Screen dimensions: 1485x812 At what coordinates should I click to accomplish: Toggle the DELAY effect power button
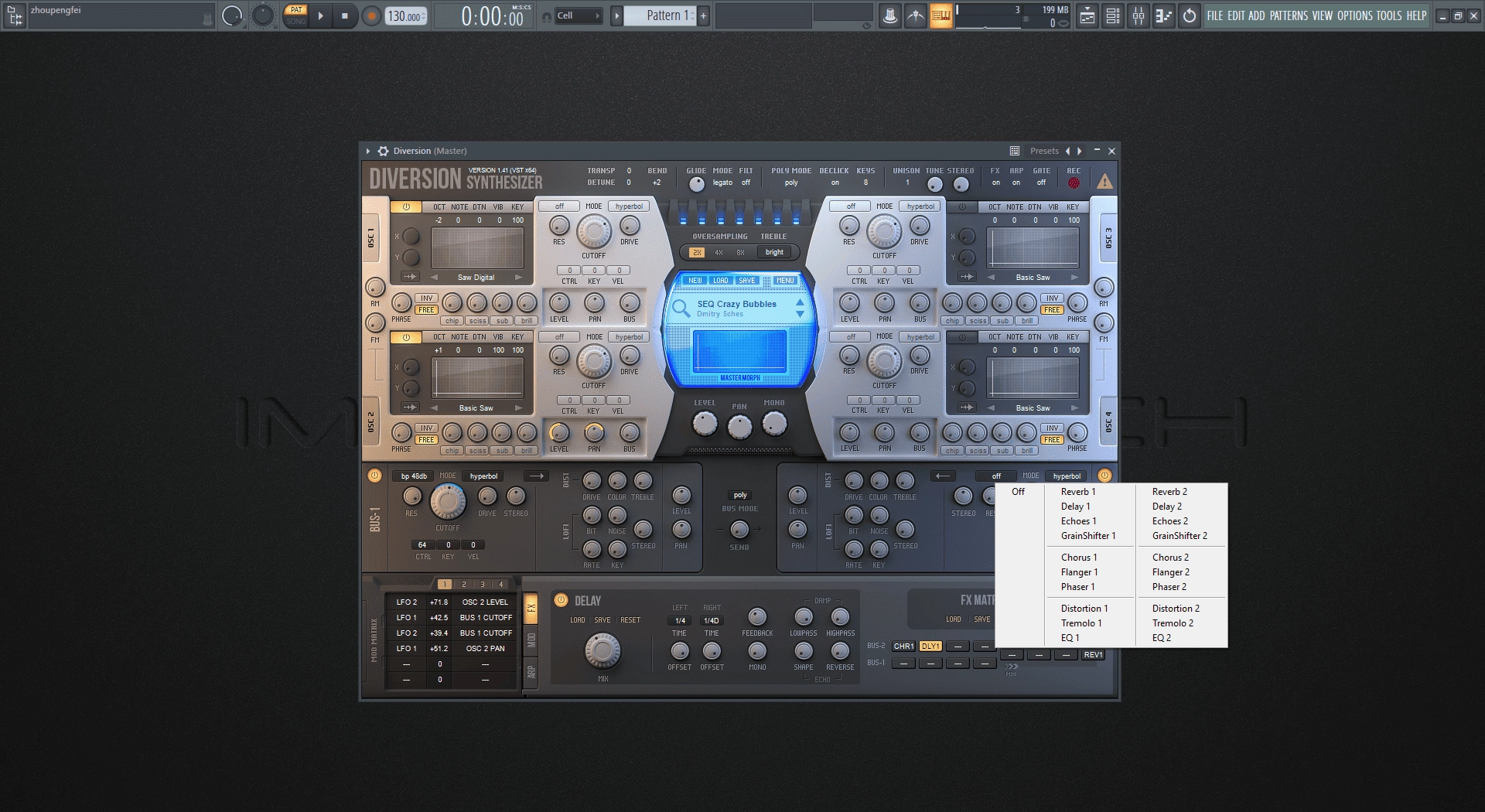click(x=561, y=599)
